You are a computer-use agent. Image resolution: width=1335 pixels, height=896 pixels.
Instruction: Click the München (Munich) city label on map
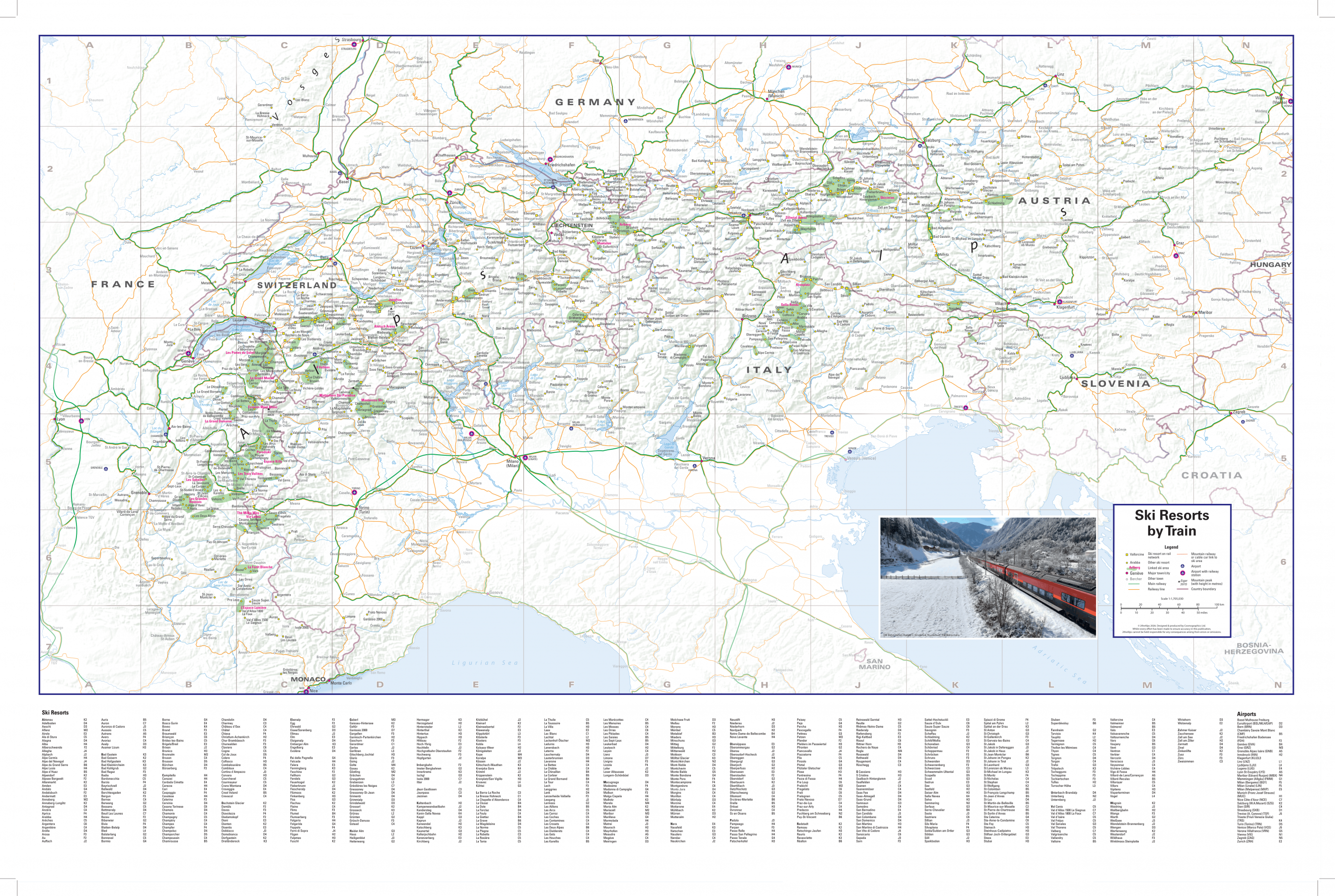coord(776,93)
